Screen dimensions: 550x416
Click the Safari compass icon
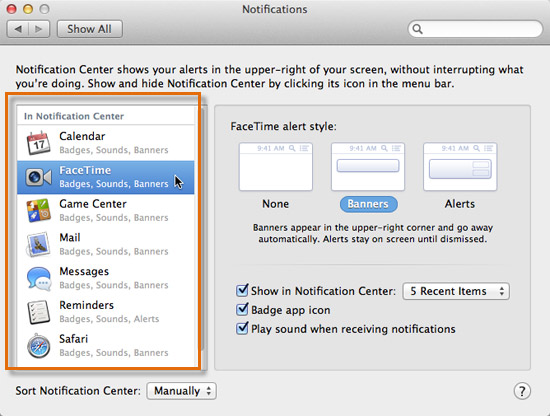pos(39,346)
